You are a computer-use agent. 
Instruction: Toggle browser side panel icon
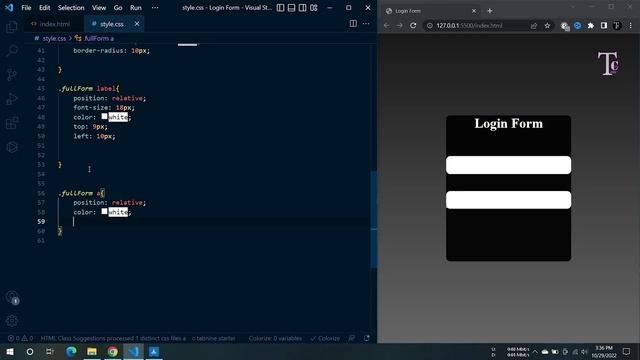604,26
